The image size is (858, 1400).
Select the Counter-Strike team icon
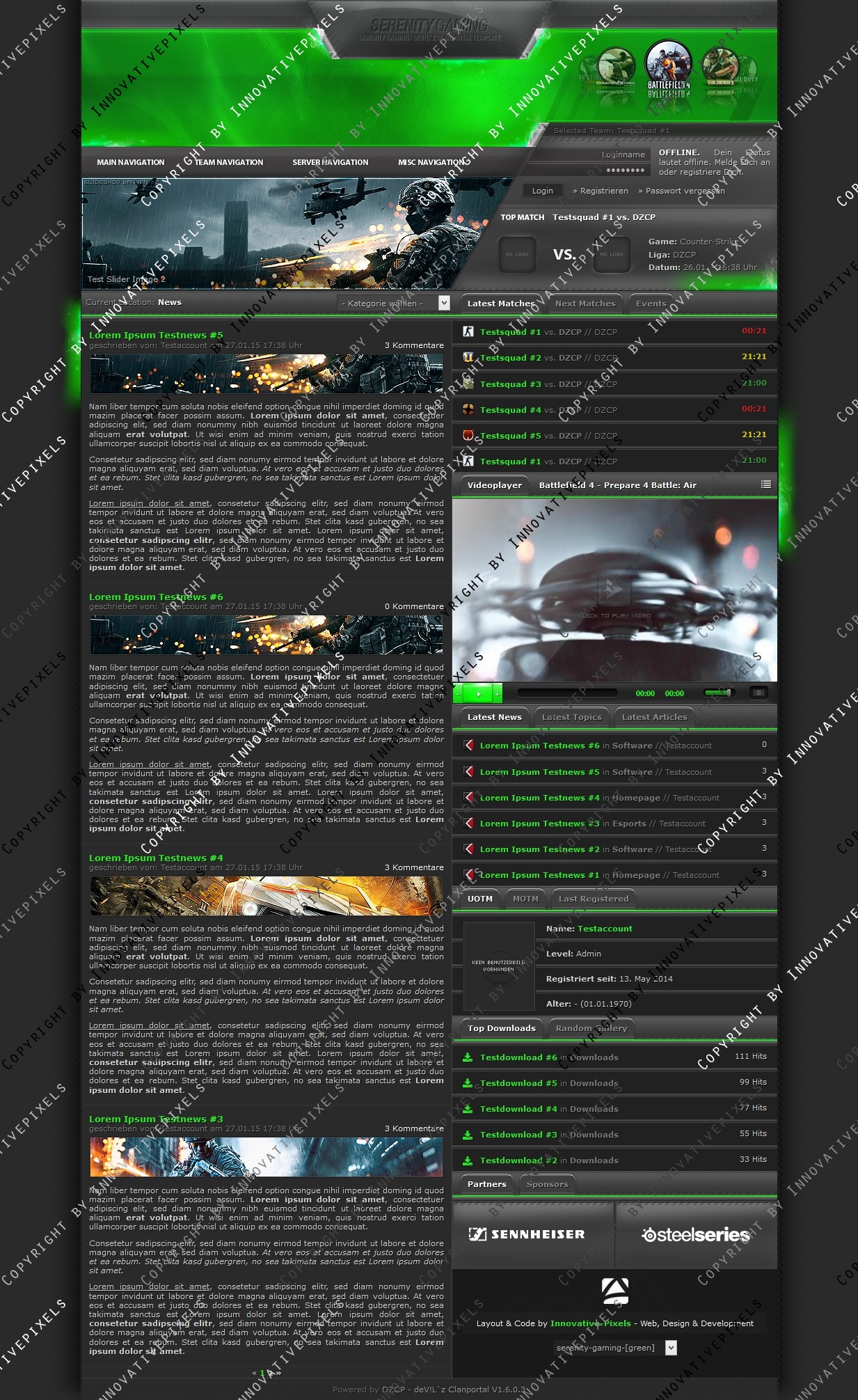(x=616, y=67)
